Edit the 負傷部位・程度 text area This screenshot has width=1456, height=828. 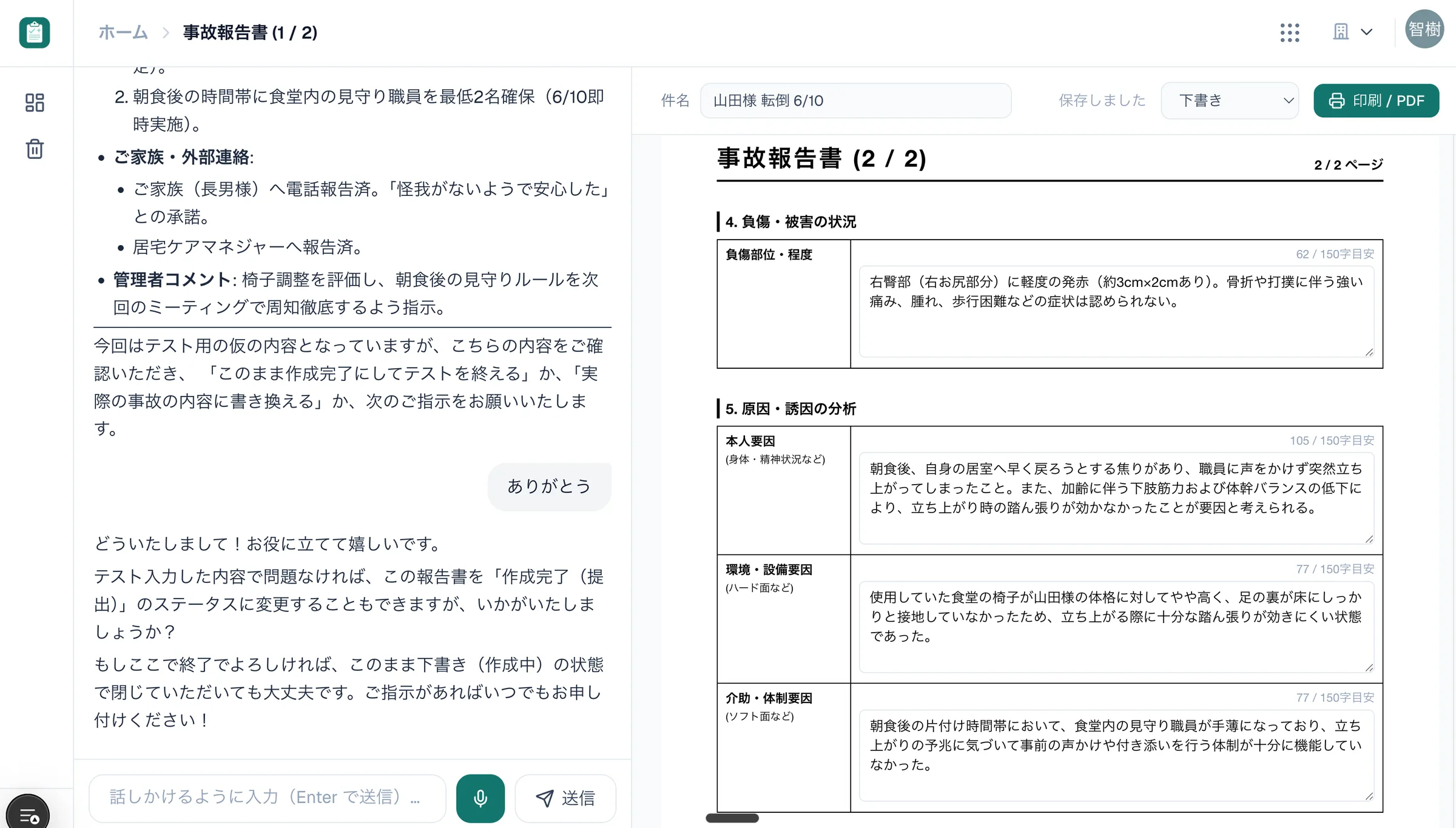click(x=1116, y=311)
